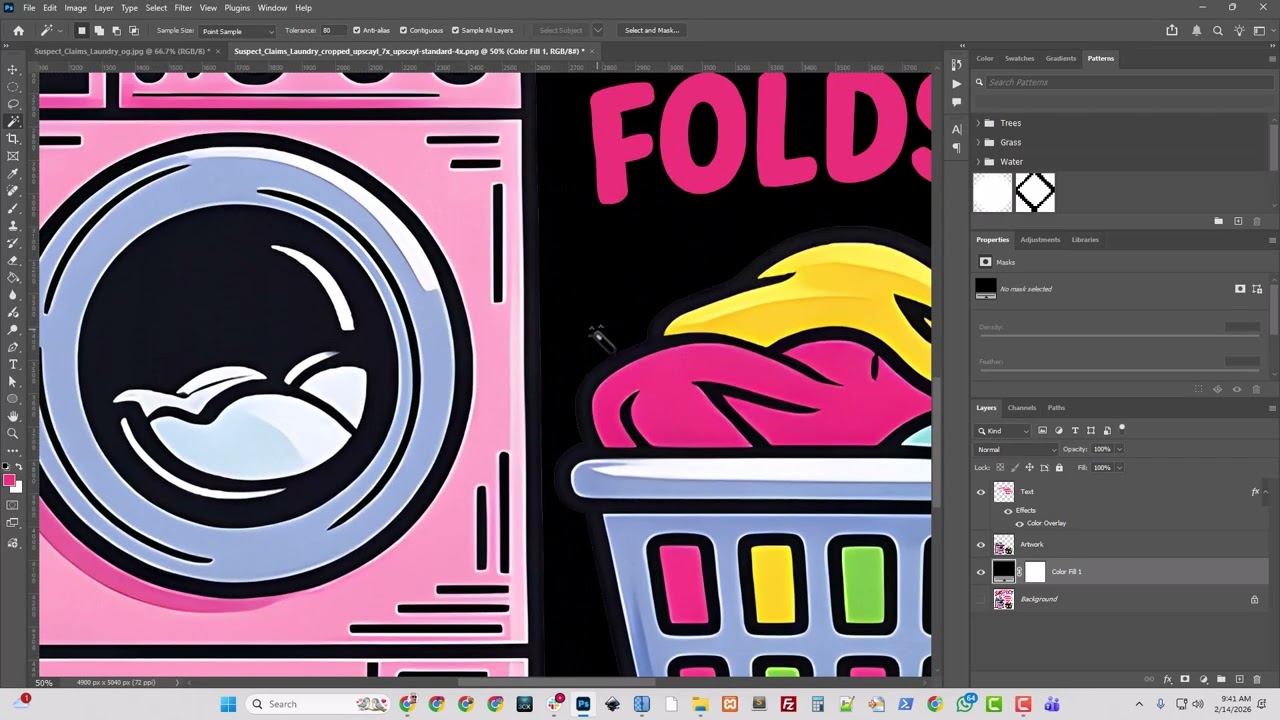Switch to the Swatches tab
1280x720 pixels.
coord(1019,58)
